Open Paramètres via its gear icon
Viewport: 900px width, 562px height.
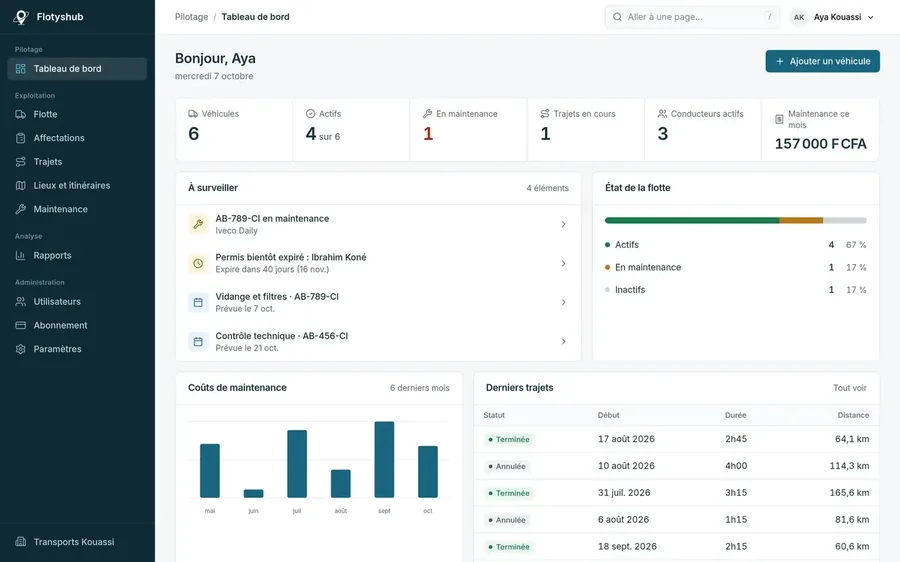(21, 349)
